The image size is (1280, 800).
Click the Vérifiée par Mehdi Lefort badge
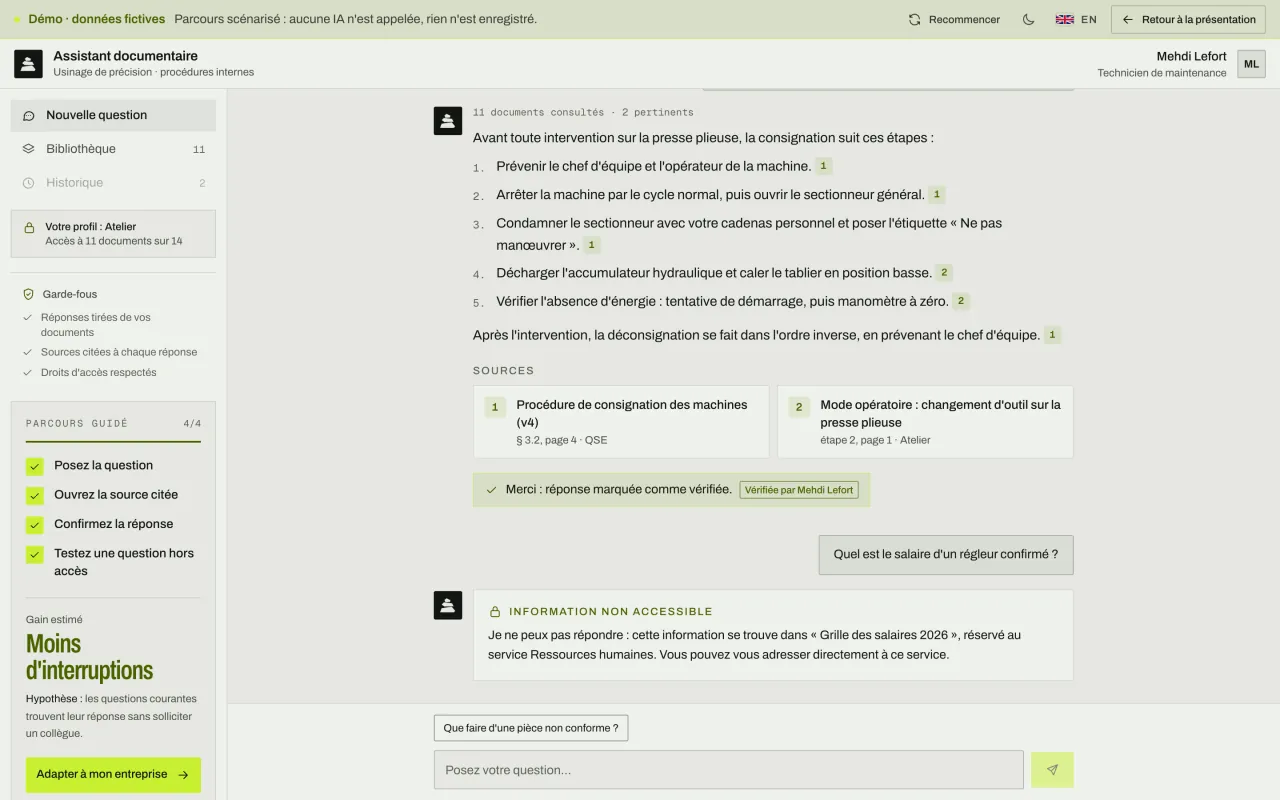click(x=799, y=490)
